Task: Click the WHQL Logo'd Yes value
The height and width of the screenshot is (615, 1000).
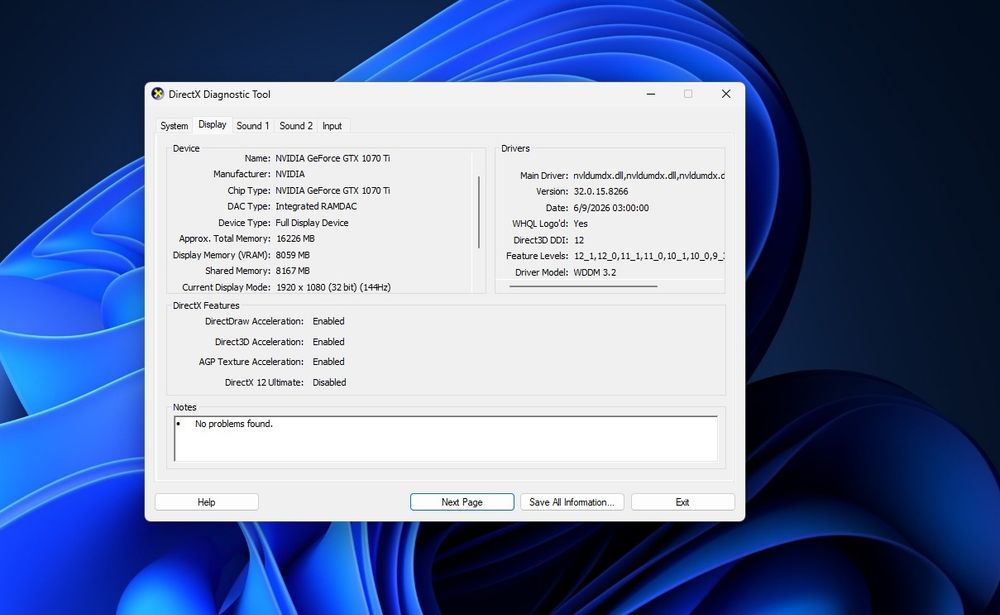Action: (580, 224)
